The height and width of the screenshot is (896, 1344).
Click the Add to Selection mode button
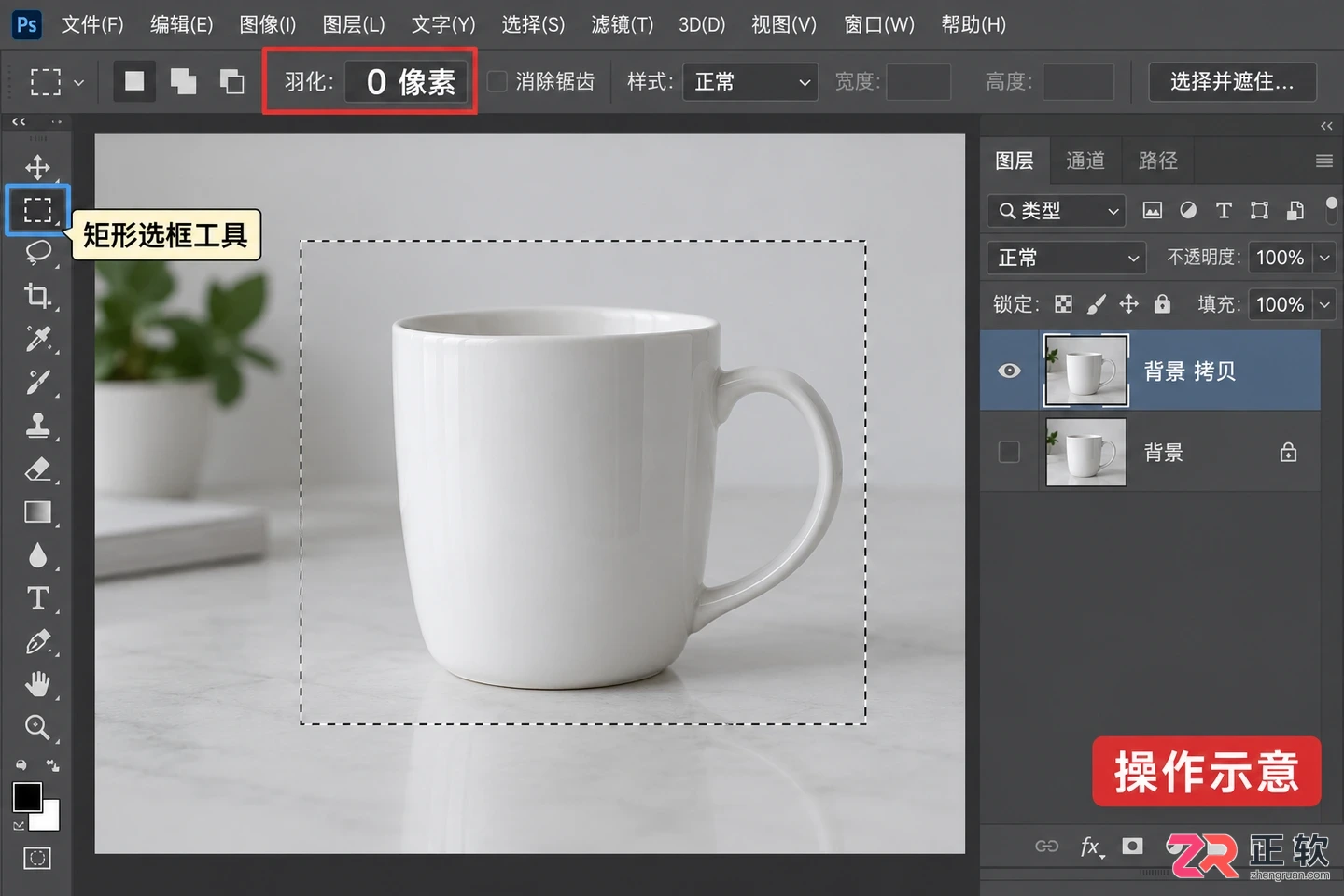184,82
